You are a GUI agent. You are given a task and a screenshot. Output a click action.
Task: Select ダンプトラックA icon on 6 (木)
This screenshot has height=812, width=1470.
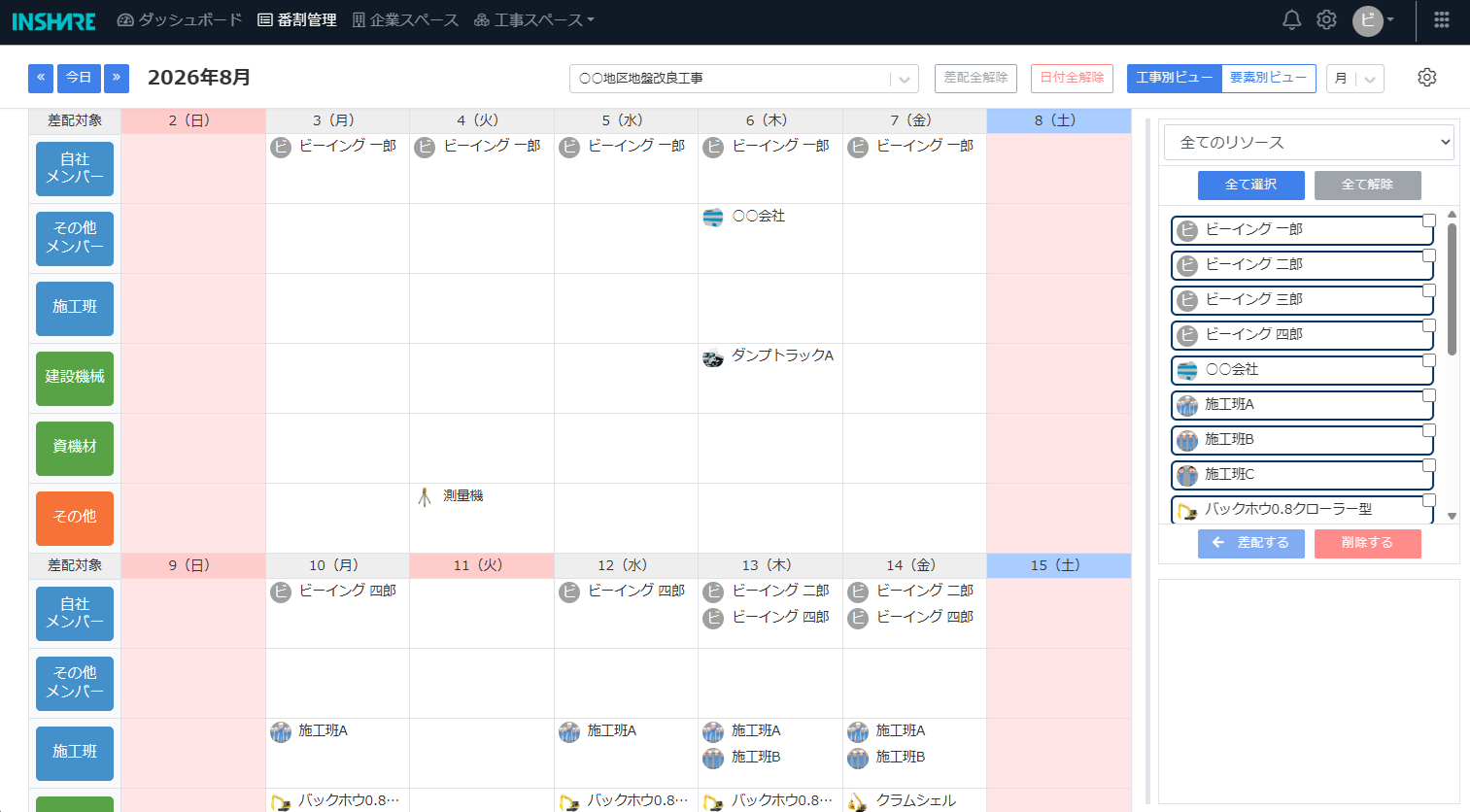click(x=713, y=357)
